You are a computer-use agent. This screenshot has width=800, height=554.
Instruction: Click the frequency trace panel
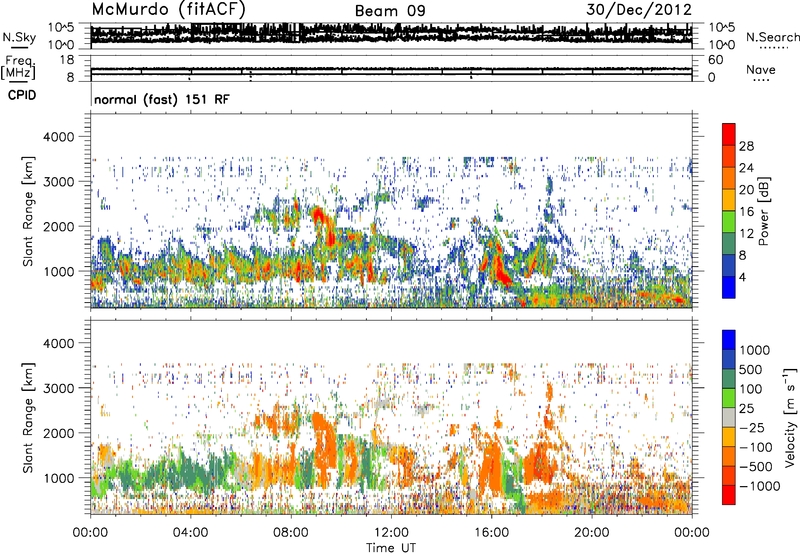point(391,68)
